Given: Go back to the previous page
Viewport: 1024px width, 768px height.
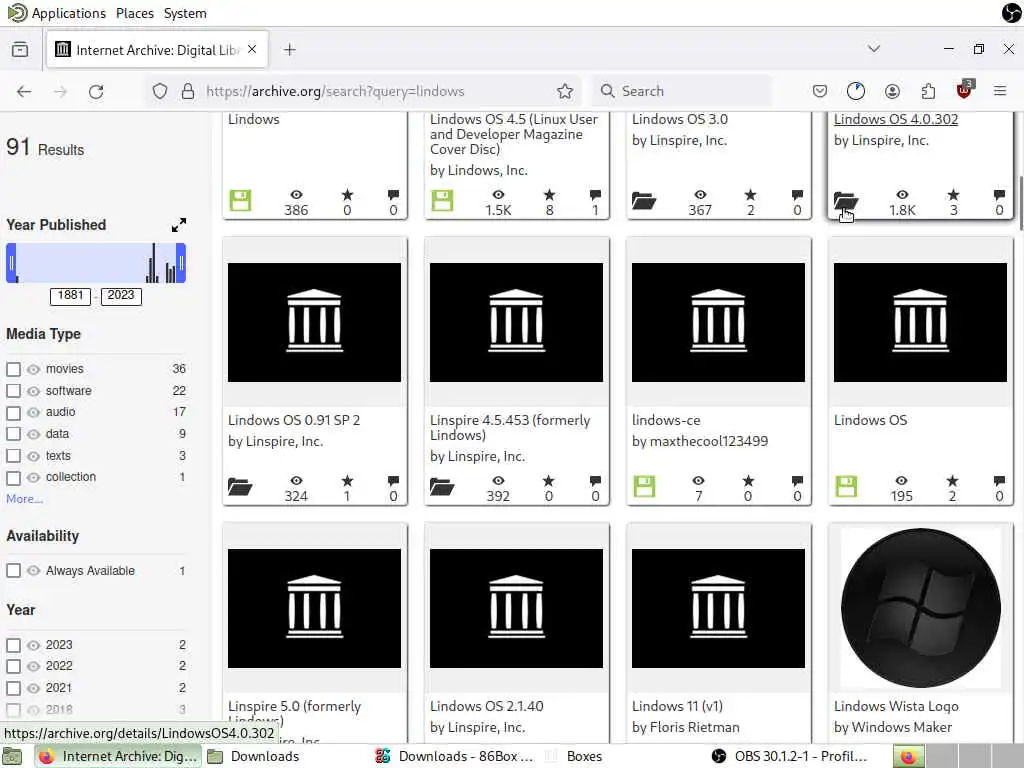Looking at the screenshot, I should click(x=24, y=91).
